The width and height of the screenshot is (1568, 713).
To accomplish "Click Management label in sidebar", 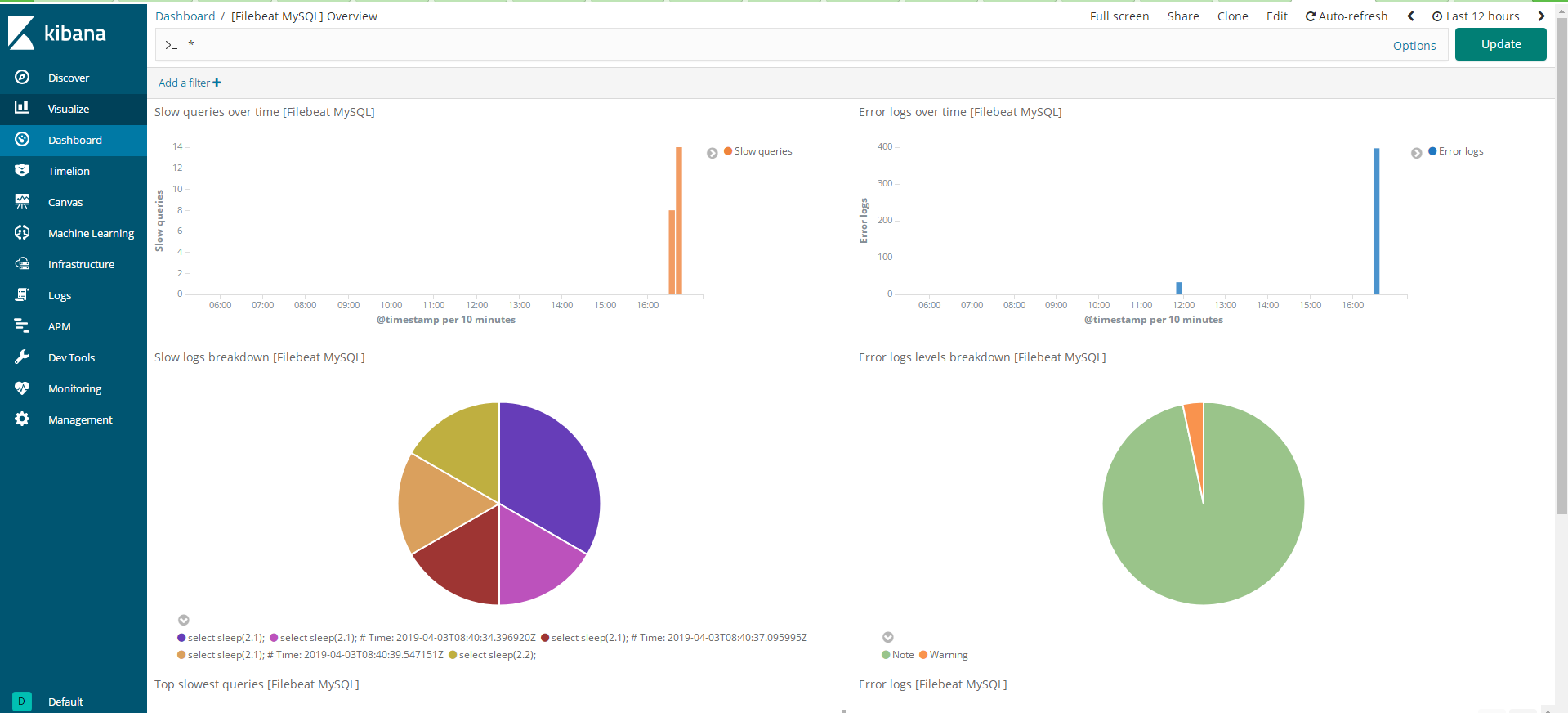I will click(x=80, y=419).
